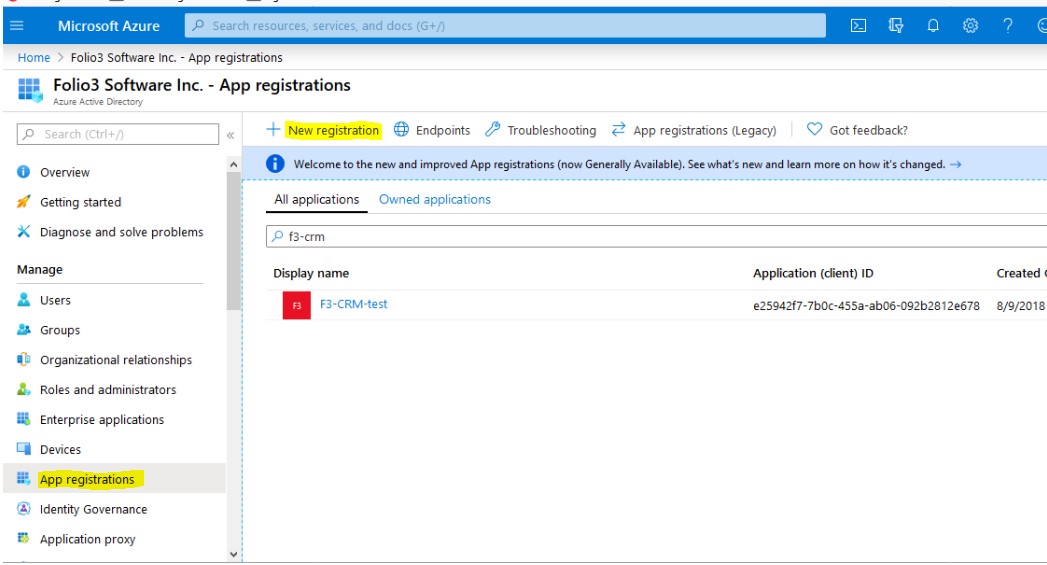Click the sidebar Search (Ctrl+/) box

tap(118, 134)
